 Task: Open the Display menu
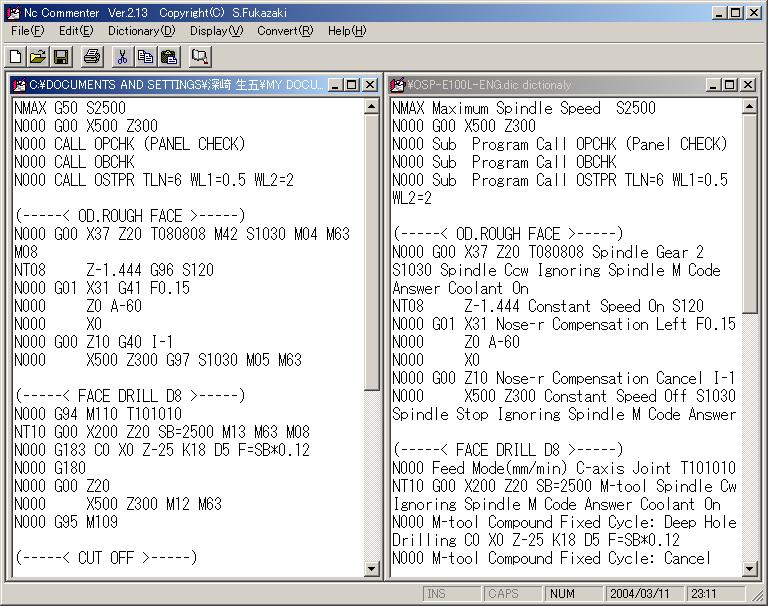tap(216, 31)
